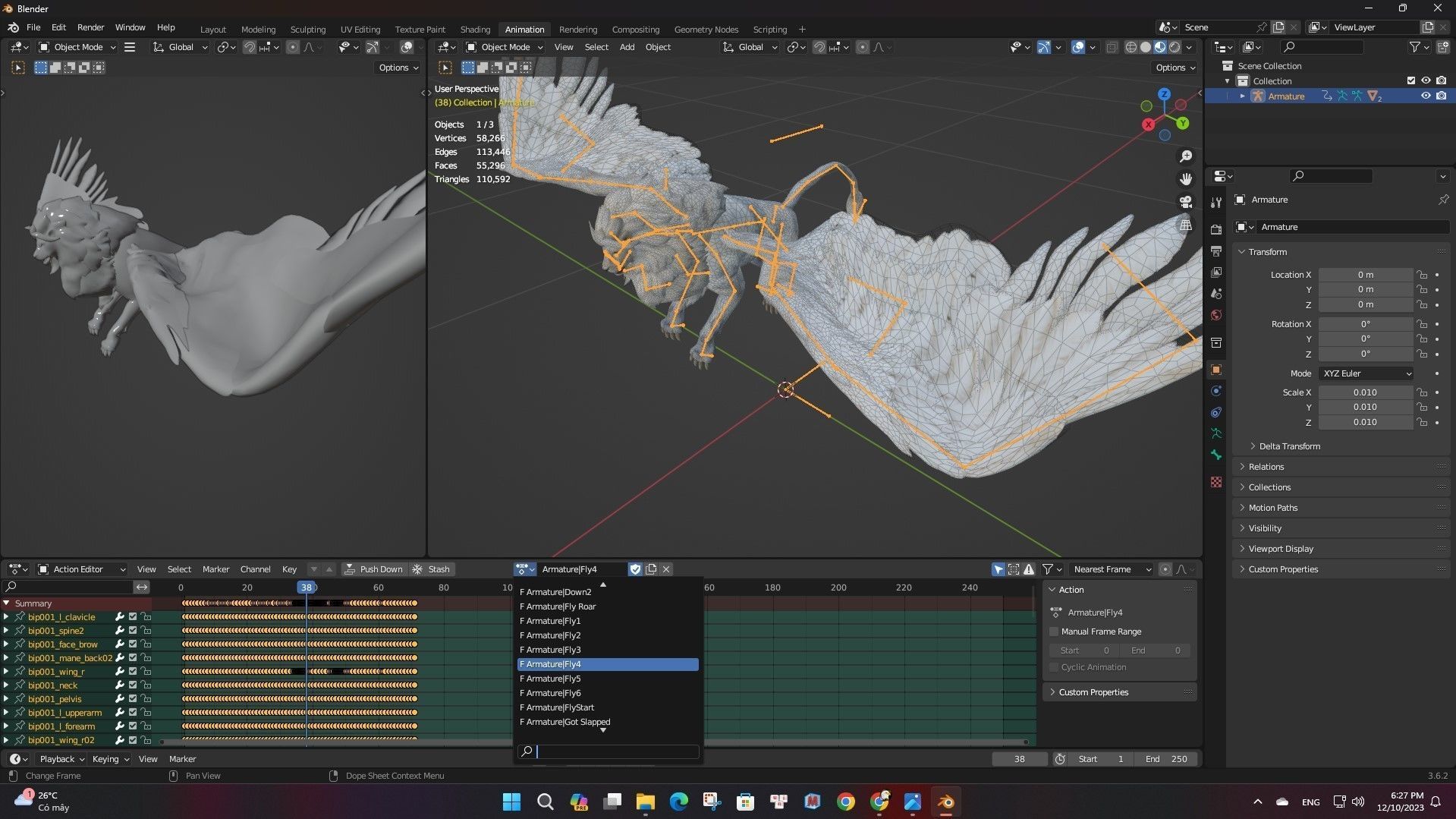Click the channel filter search field

pyautogui.click(x=68, y=587)
